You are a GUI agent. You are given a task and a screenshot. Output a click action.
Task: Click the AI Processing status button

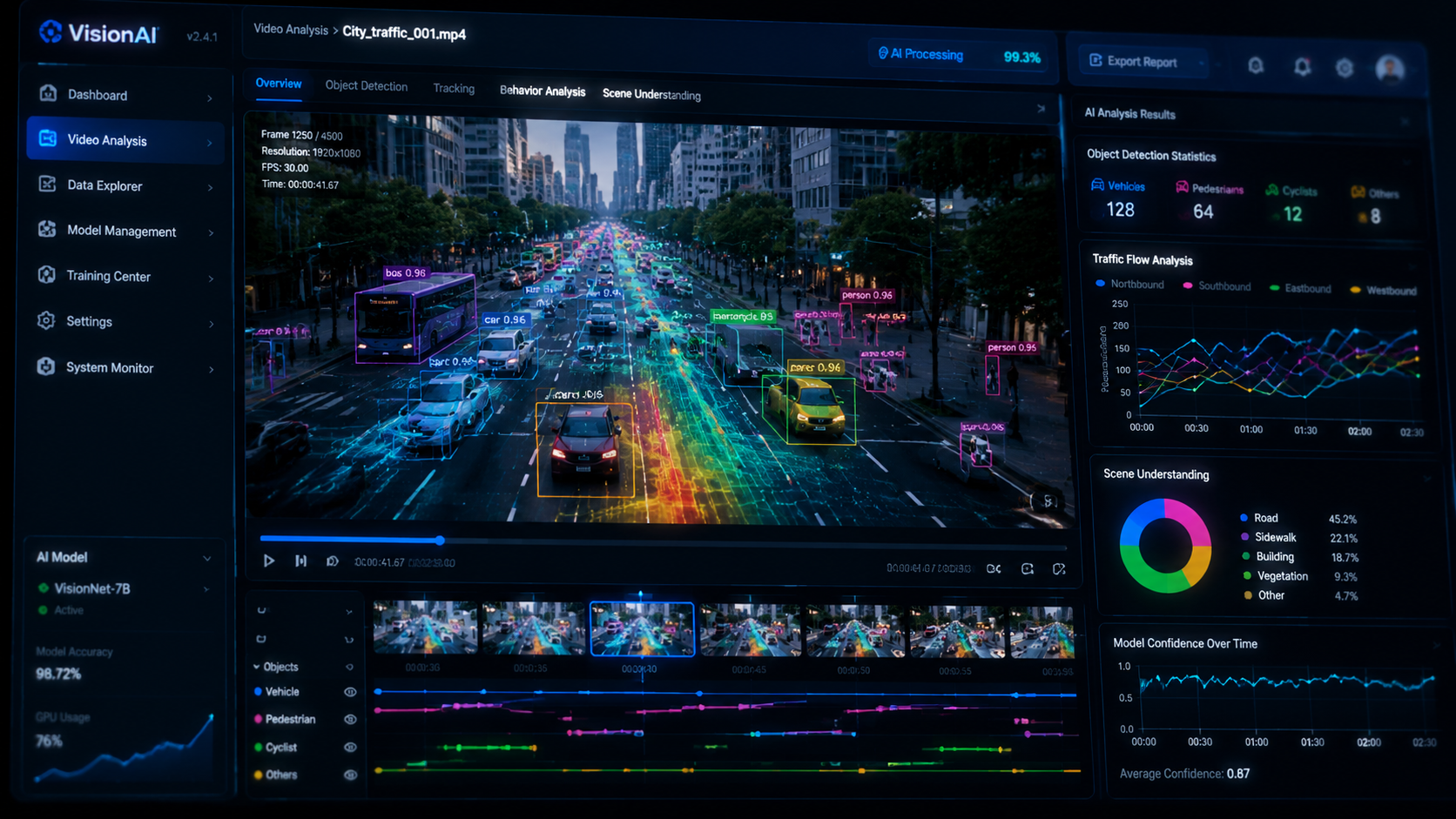pyautogui.click(x=961, y=56)
